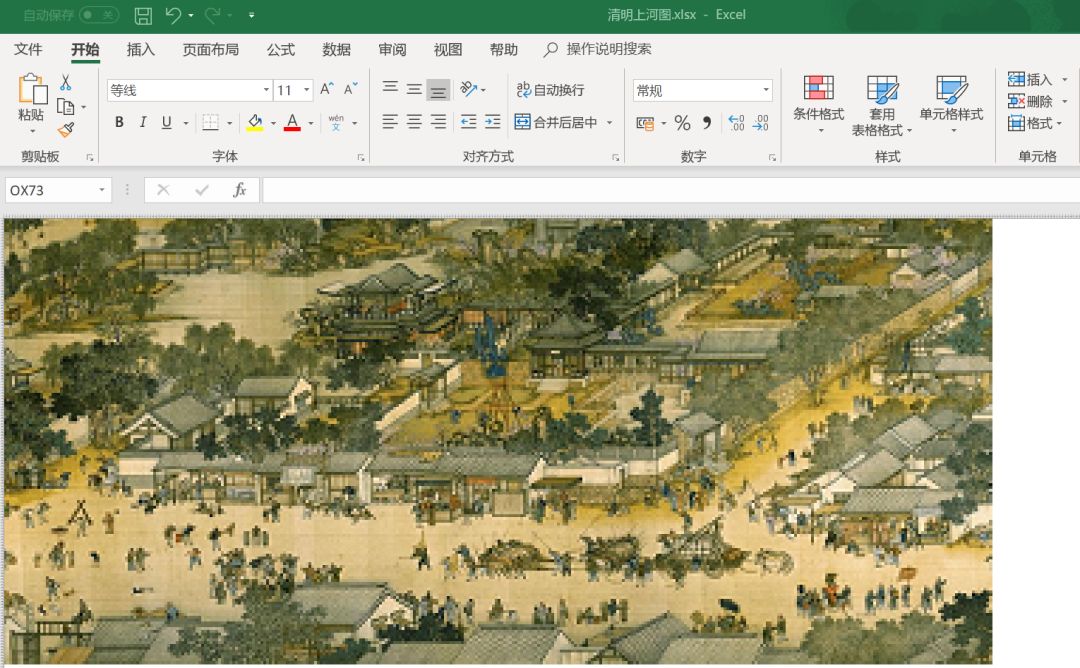This screenshot has width=1080, height=668.
Task: Decrease font size with smaller A icon
Action: tap(351, 90)
